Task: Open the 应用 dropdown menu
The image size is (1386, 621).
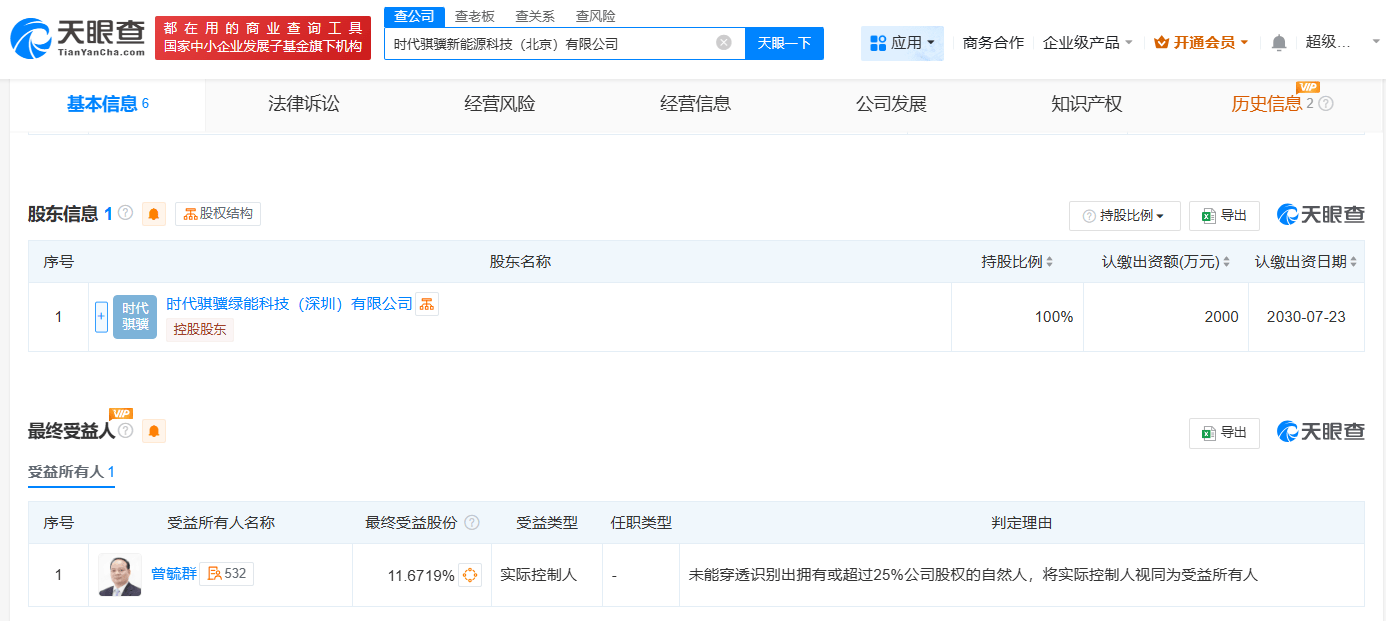Action: tap(902, 42)
